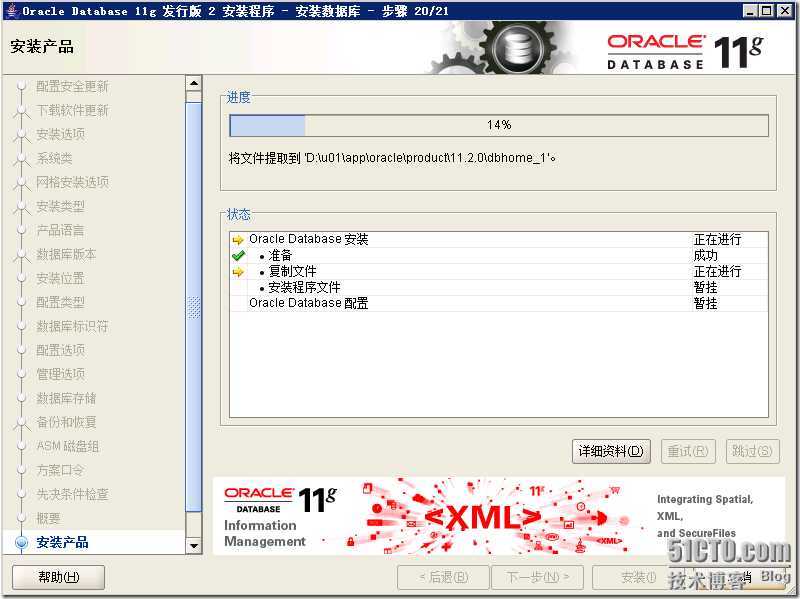The width and height of the screenshot is (800, 599).
Task: Select the active 安装产品 step
Action: coord(62,542)
